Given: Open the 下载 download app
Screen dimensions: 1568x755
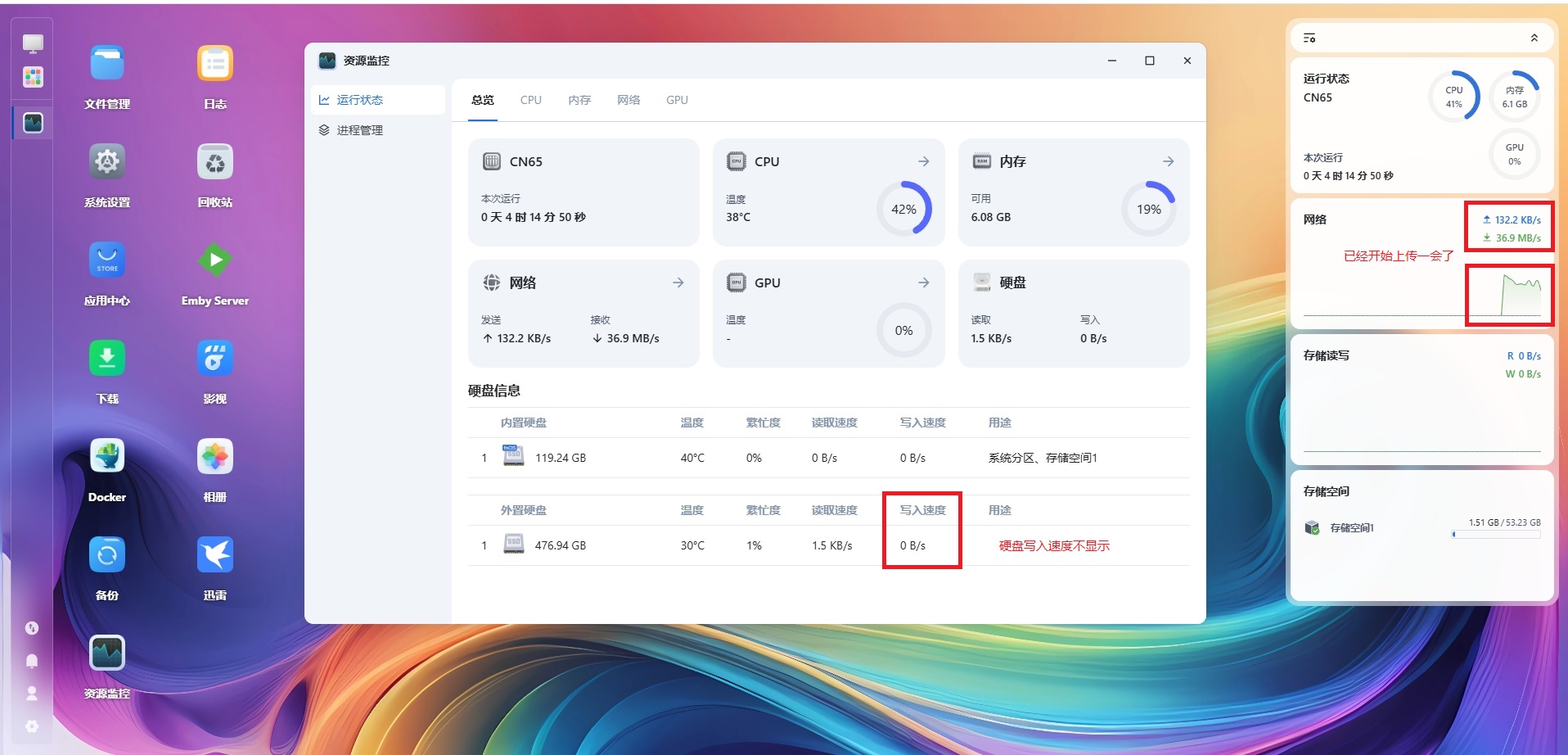Looking at the screenshot, I should tap(107, 359).
